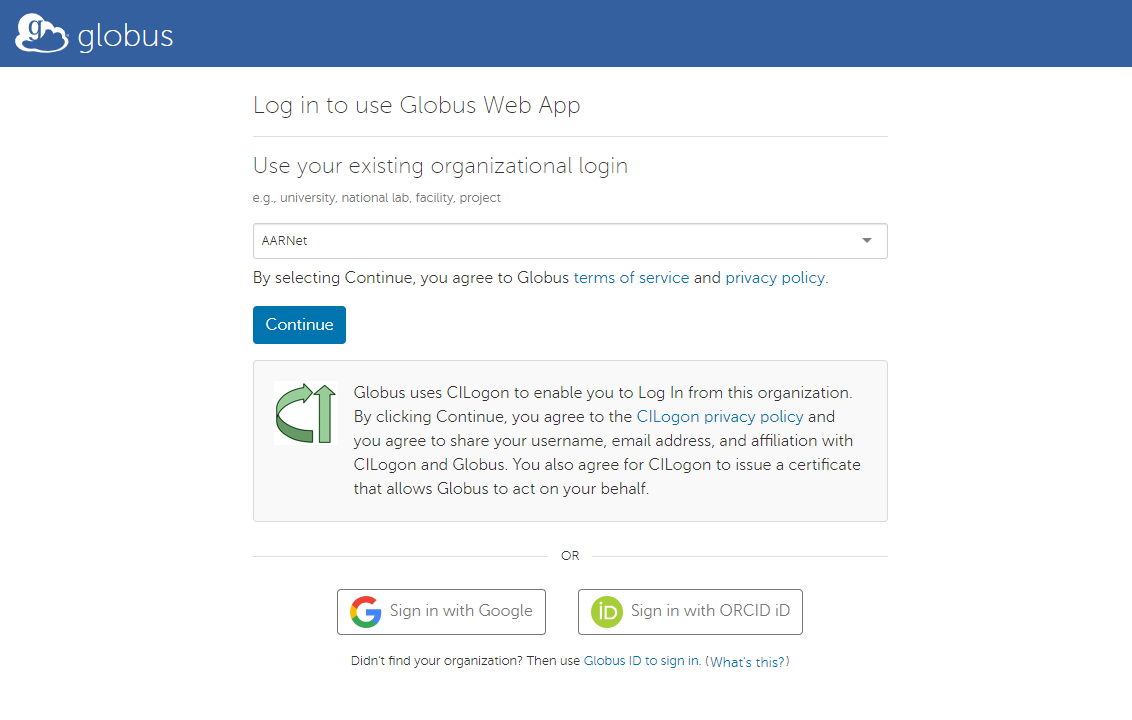Sign in with Google button

point(441,612)
